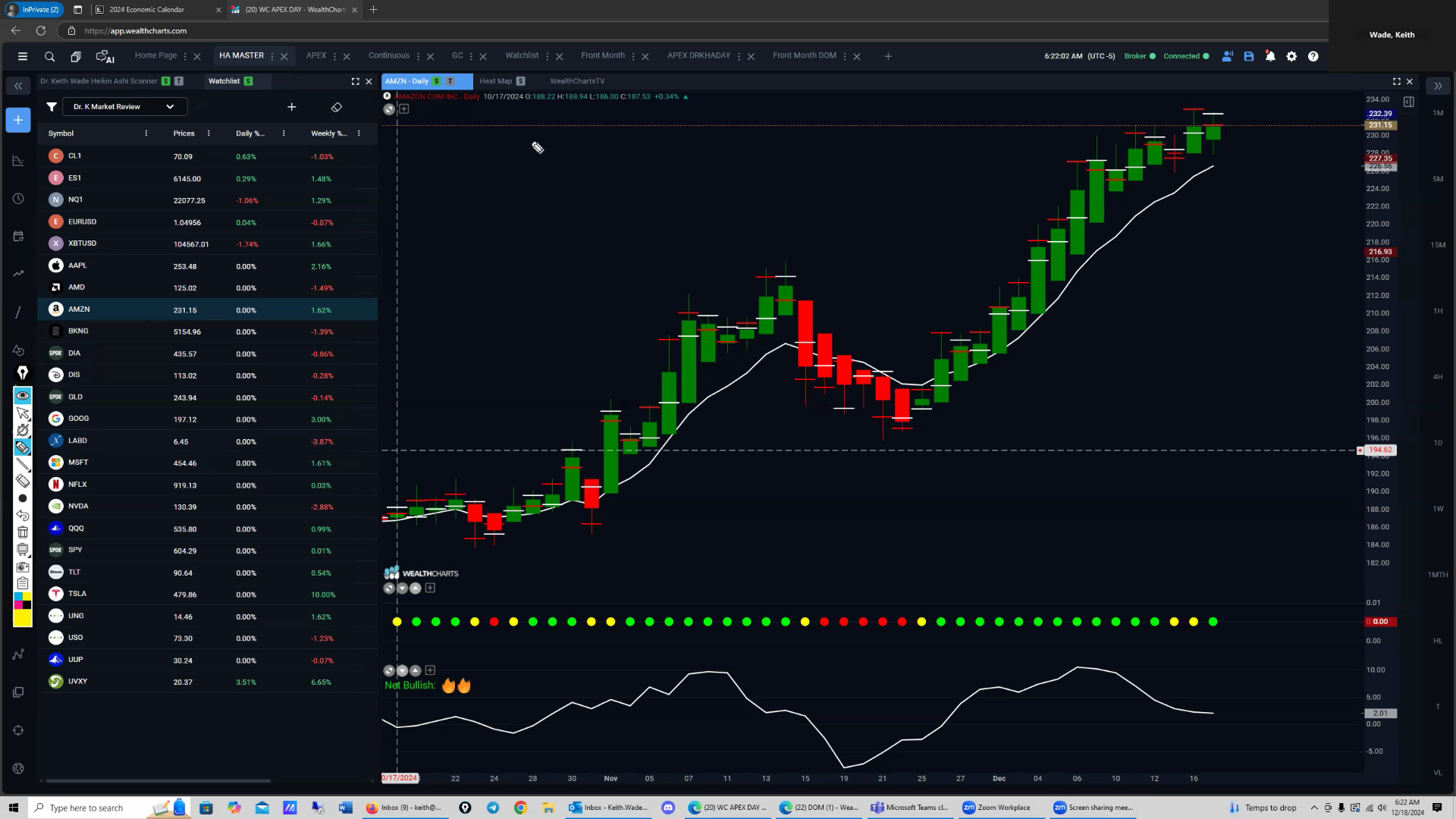Open the clock icon in left sidebar
1456x819 pixels.
18,199
